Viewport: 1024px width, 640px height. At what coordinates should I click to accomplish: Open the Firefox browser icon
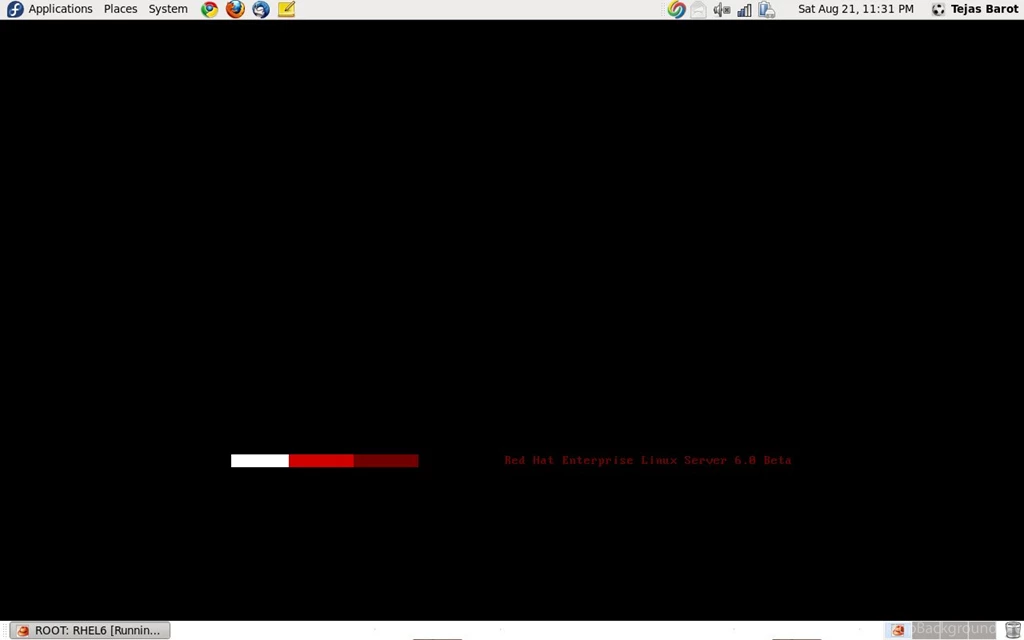[235, 9]
